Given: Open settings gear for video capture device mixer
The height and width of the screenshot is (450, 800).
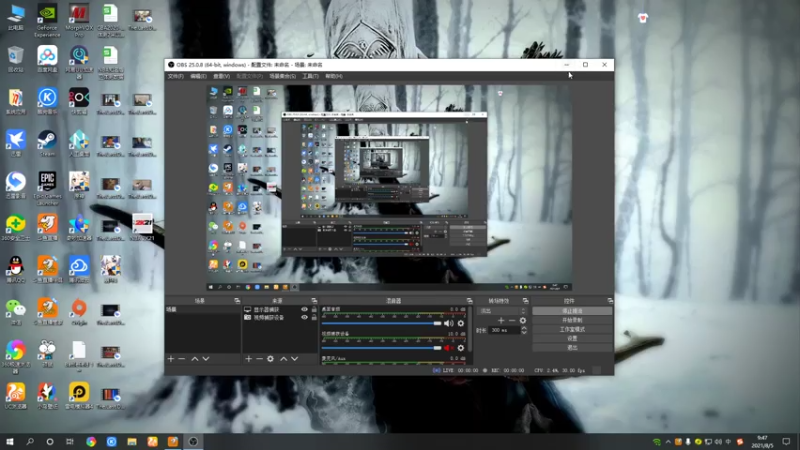Looking at the screenshot, I should pos(461,348).
